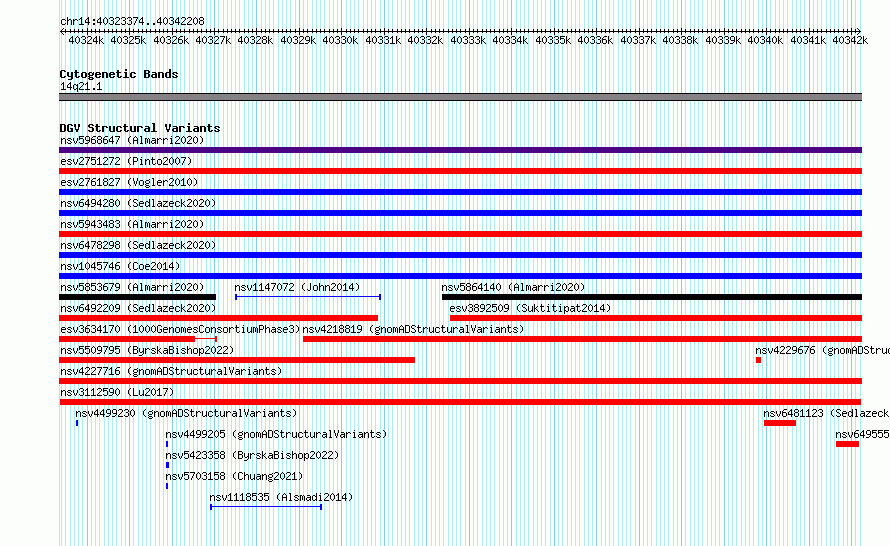Open the nsv6492209 (Sedlazeck2020) label
Screen dimensions: 890x546
click(x=138, y=308)
